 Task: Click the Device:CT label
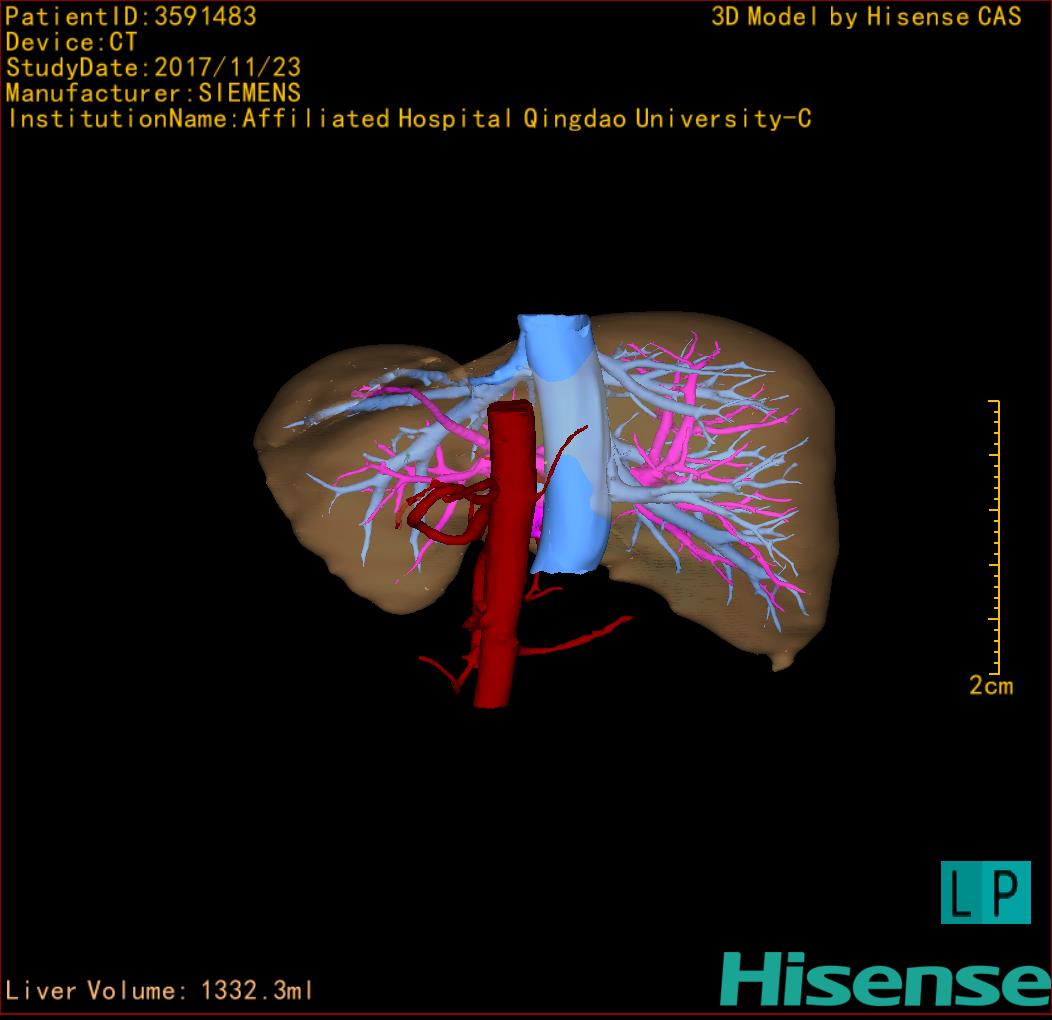click(71, 42)
